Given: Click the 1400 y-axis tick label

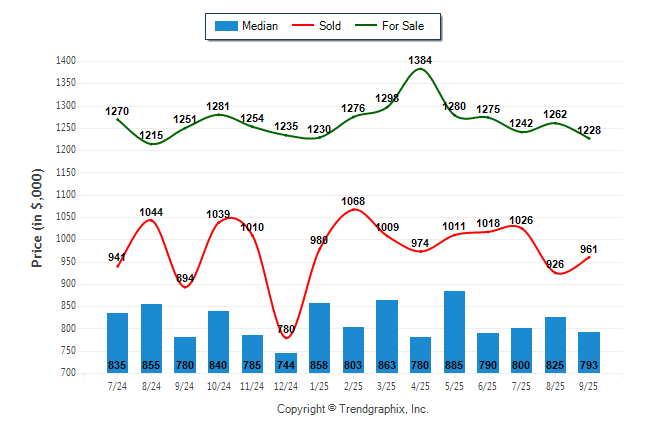Looking at the screenshot, I should point(64,61).
